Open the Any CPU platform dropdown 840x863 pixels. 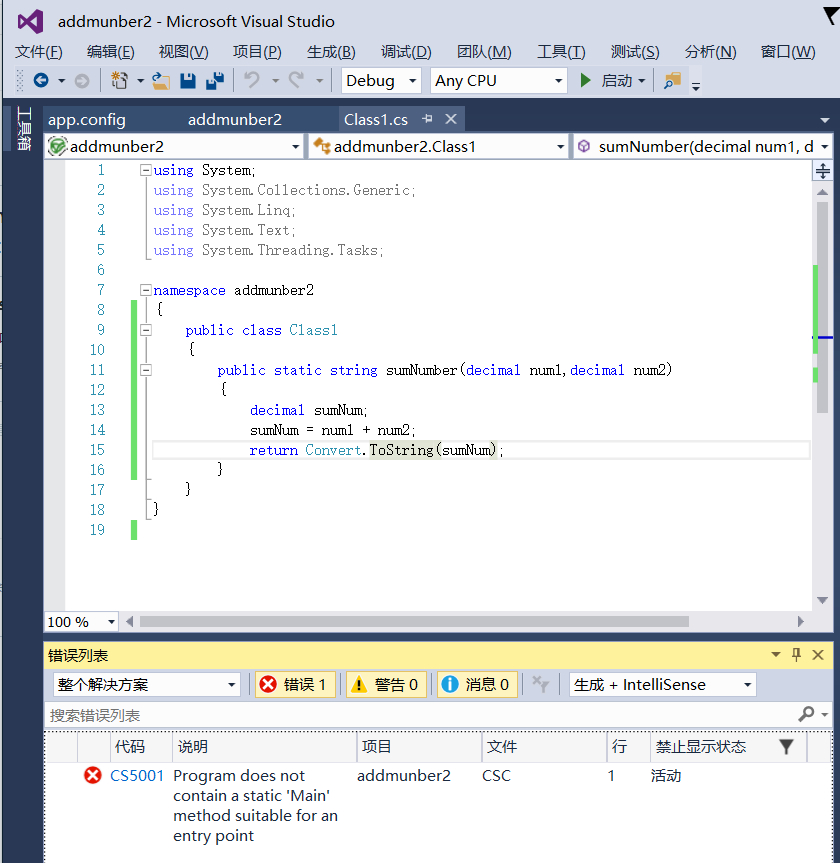pyautogui.click(x=499, y=81)
